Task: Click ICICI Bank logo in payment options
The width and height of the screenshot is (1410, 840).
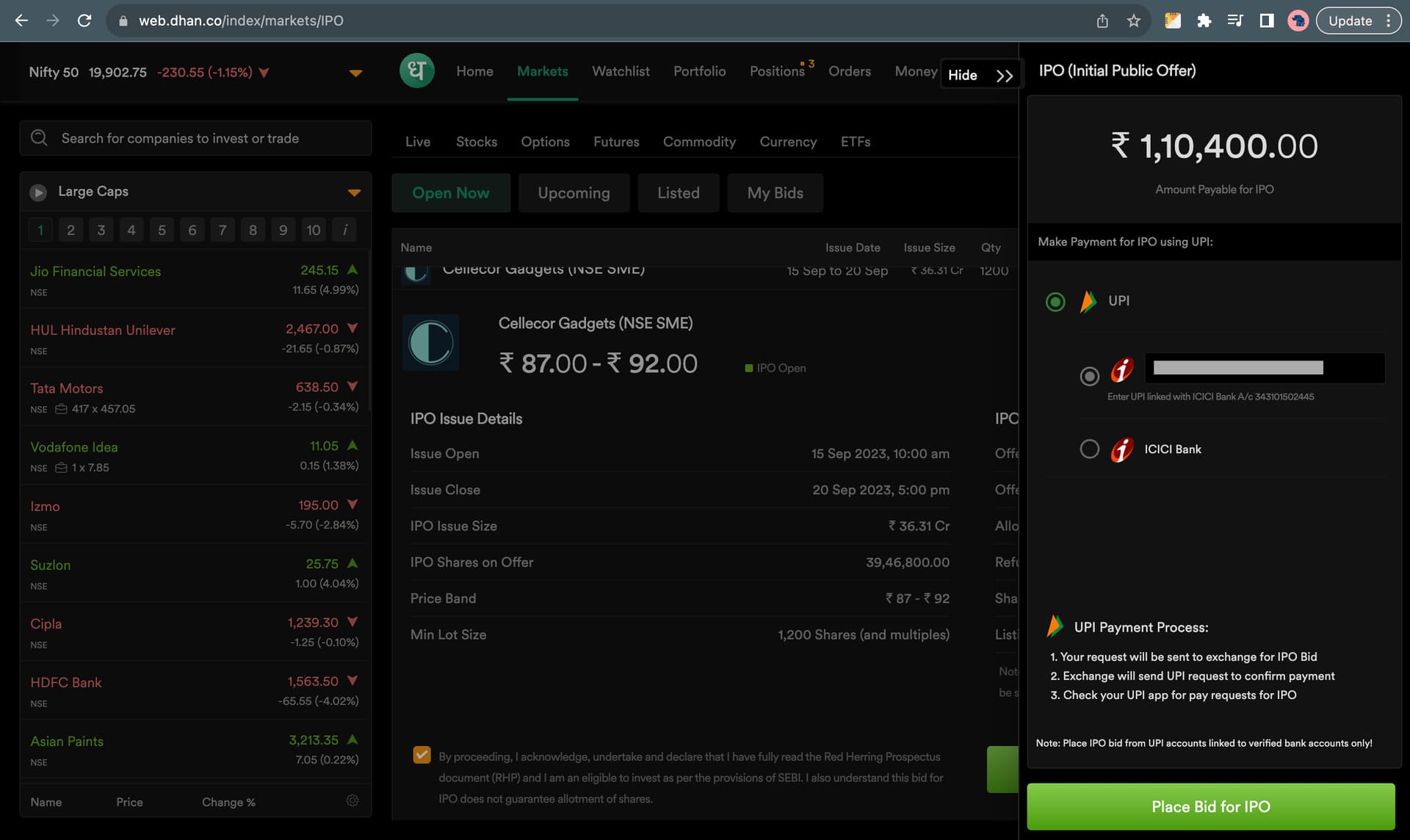Action: pos(1122,449)
